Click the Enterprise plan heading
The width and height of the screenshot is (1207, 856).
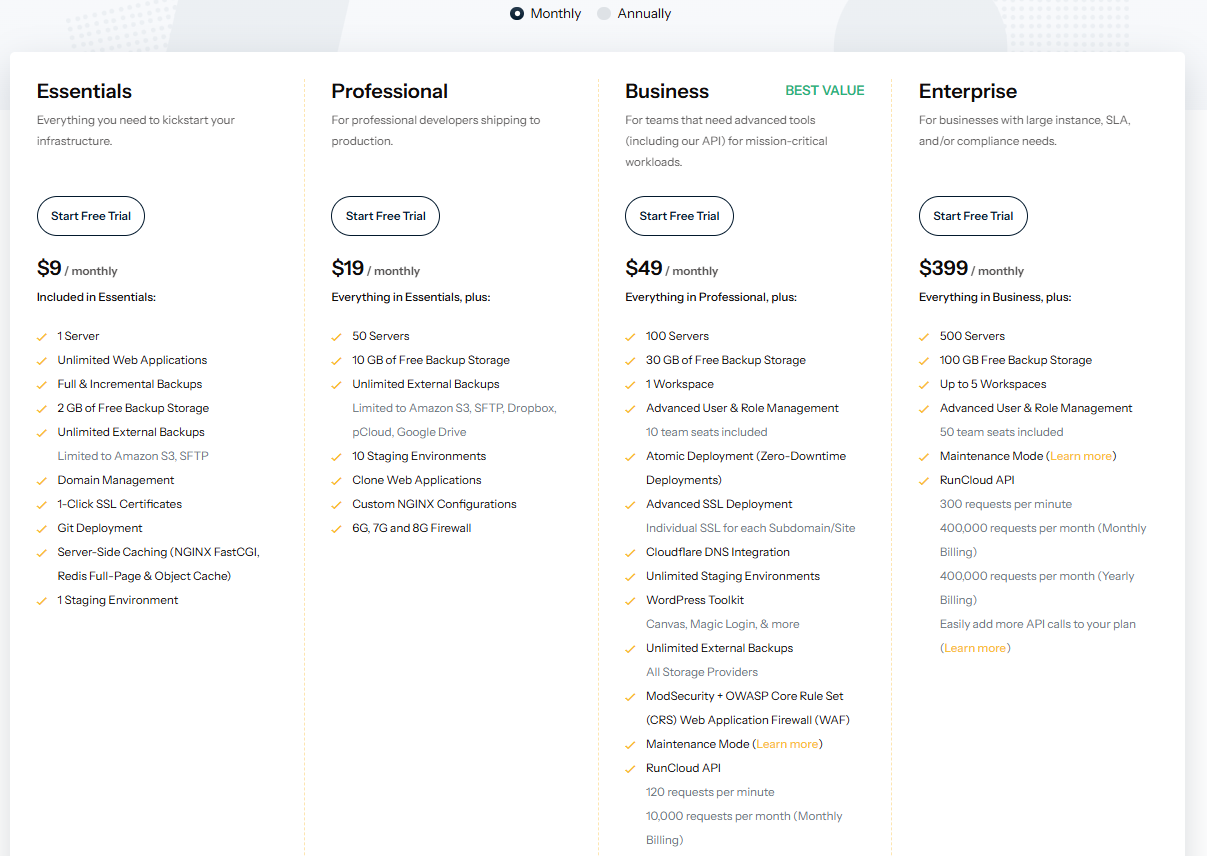pyautogui.click(x=968, y=91)
